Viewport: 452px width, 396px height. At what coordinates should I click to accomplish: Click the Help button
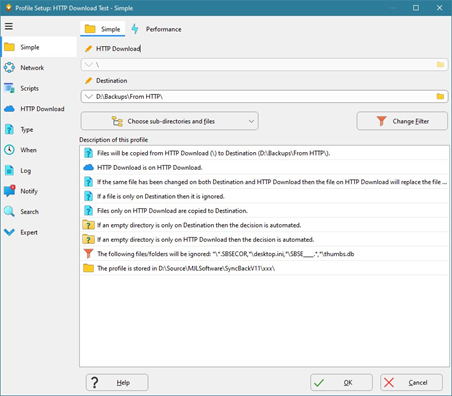[x=117, y=382]
